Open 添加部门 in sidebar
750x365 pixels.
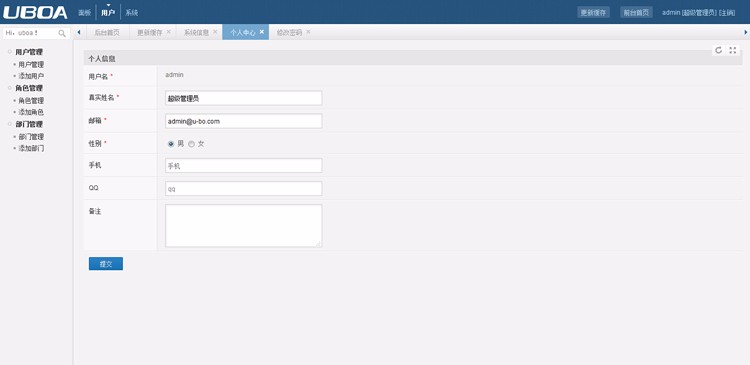point(31,148)
